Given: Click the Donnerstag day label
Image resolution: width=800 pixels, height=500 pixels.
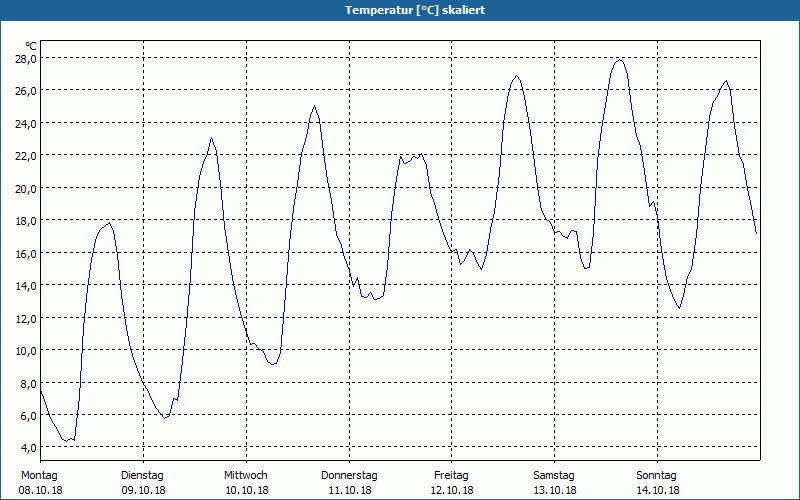Looking at the screenshot, I should pos(349,476).
